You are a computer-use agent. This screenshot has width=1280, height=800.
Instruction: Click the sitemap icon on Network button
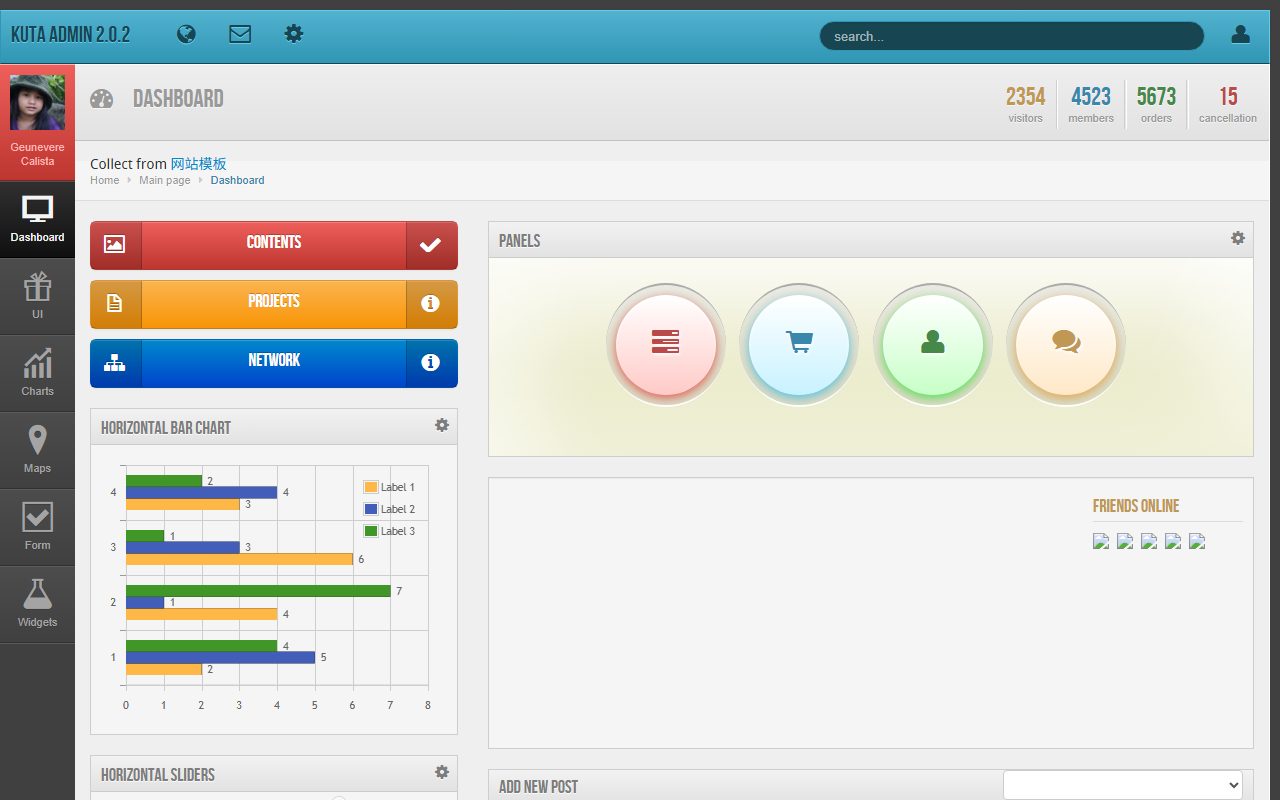[x=115, y=363]
